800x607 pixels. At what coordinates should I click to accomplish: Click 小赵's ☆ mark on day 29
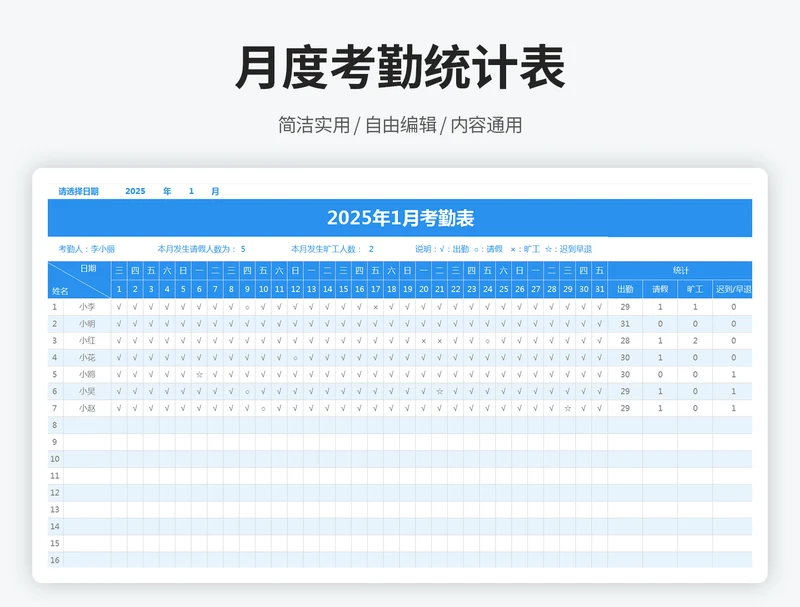(x=567, y=409)
